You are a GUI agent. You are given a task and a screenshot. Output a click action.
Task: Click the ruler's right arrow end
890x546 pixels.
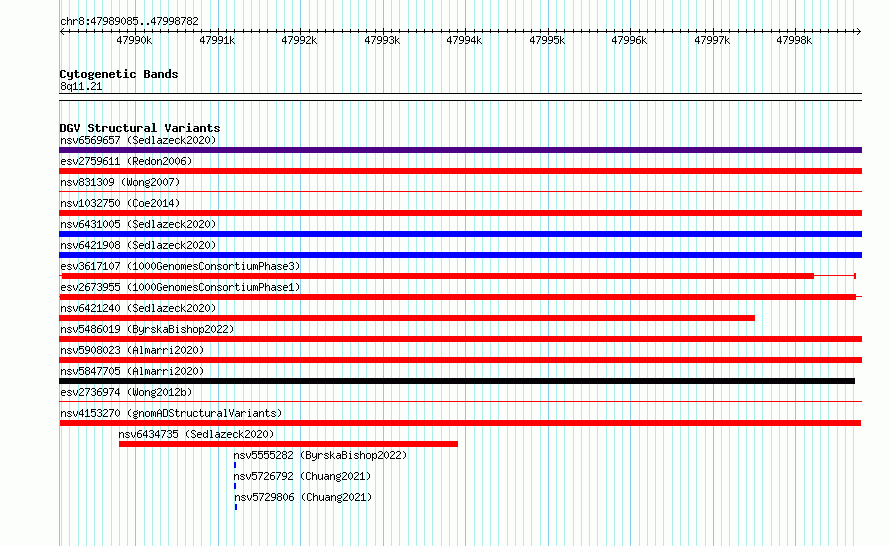tap(859, 32)
